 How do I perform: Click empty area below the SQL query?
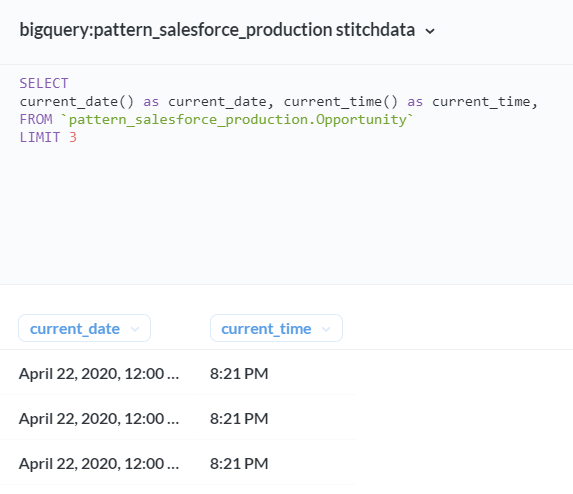[286, 212]
